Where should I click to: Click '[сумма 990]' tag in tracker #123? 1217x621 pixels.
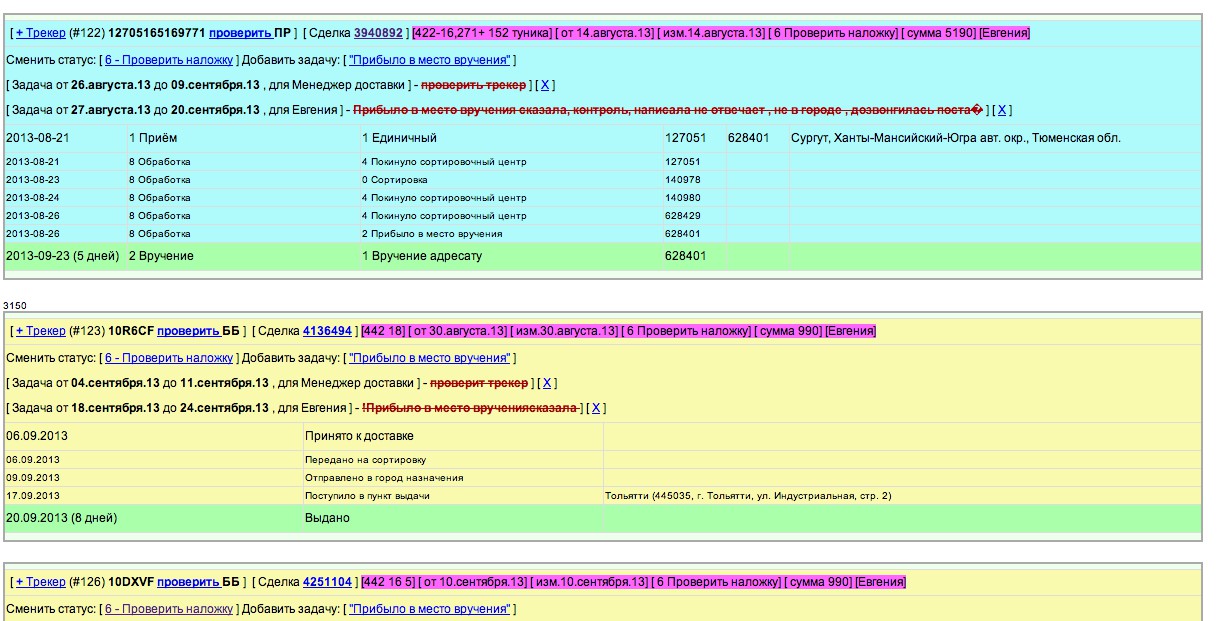pyautogui.click(x=787, y=331)
